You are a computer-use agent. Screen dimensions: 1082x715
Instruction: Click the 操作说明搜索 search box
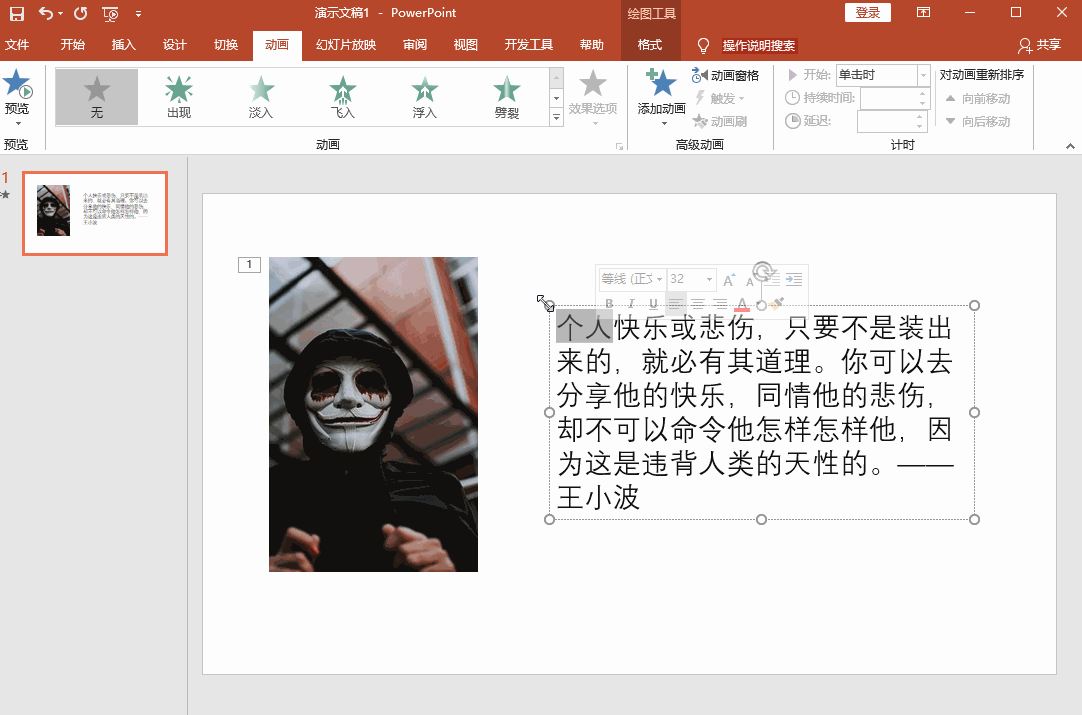(x=758, y=46)
